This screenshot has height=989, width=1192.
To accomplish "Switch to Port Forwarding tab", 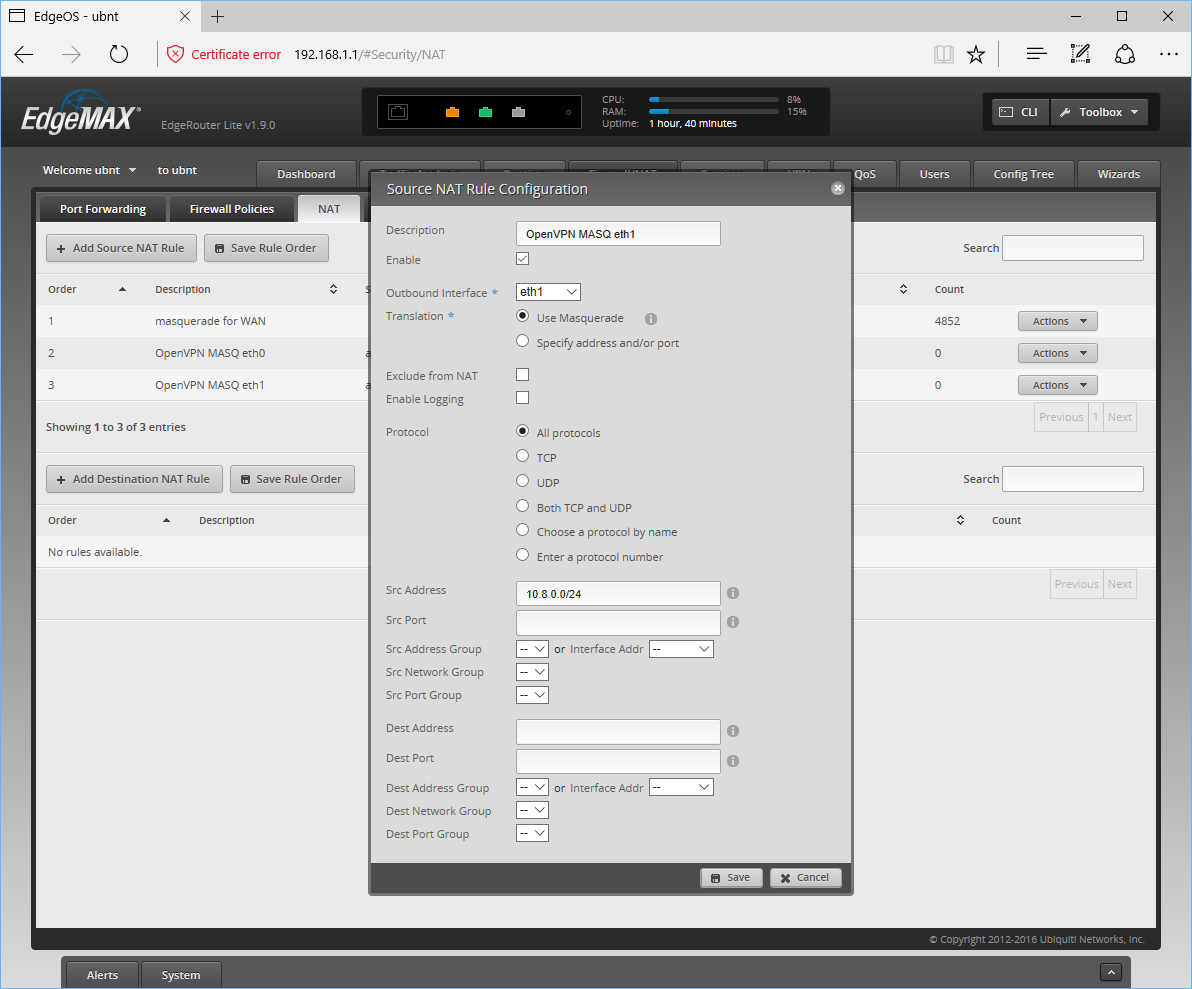I will (102, 209).
